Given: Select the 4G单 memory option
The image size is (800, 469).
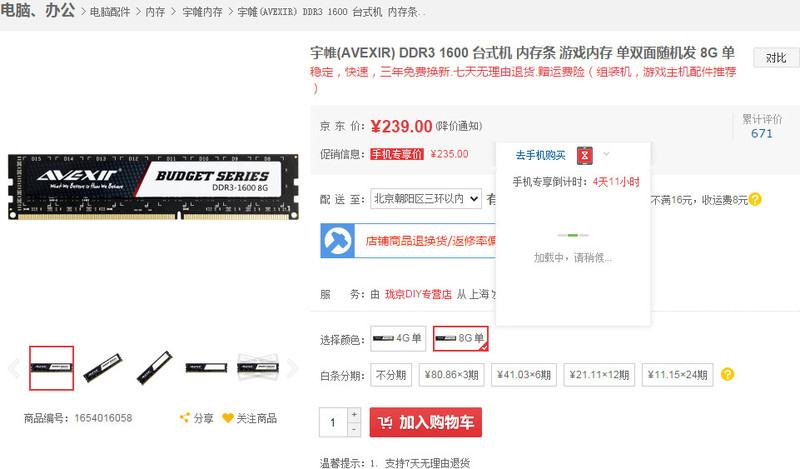Looking at the screenshot, I should tap(398, 338).
